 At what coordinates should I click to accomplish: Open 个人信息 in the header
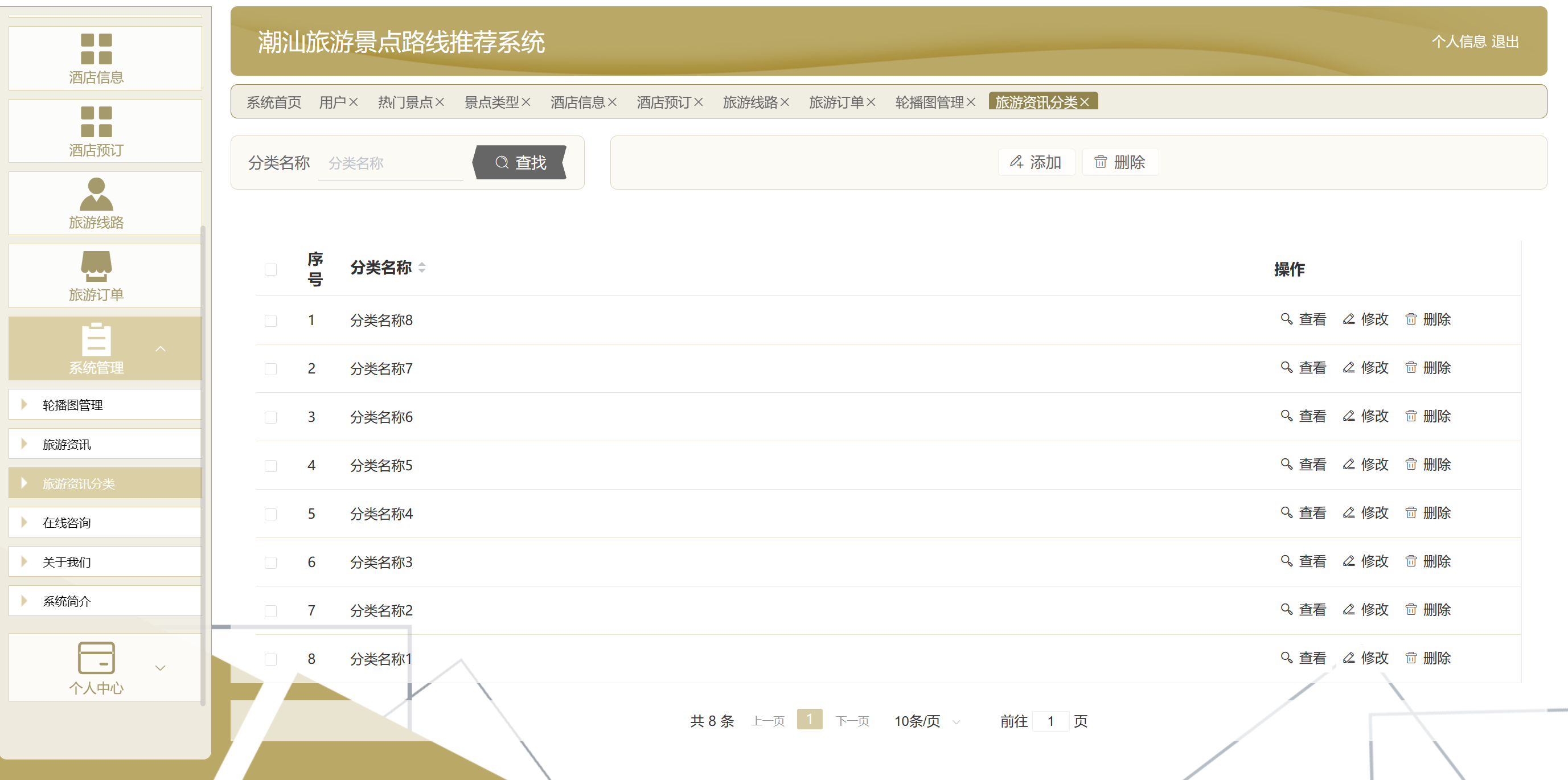click(x=1459, y=42)
